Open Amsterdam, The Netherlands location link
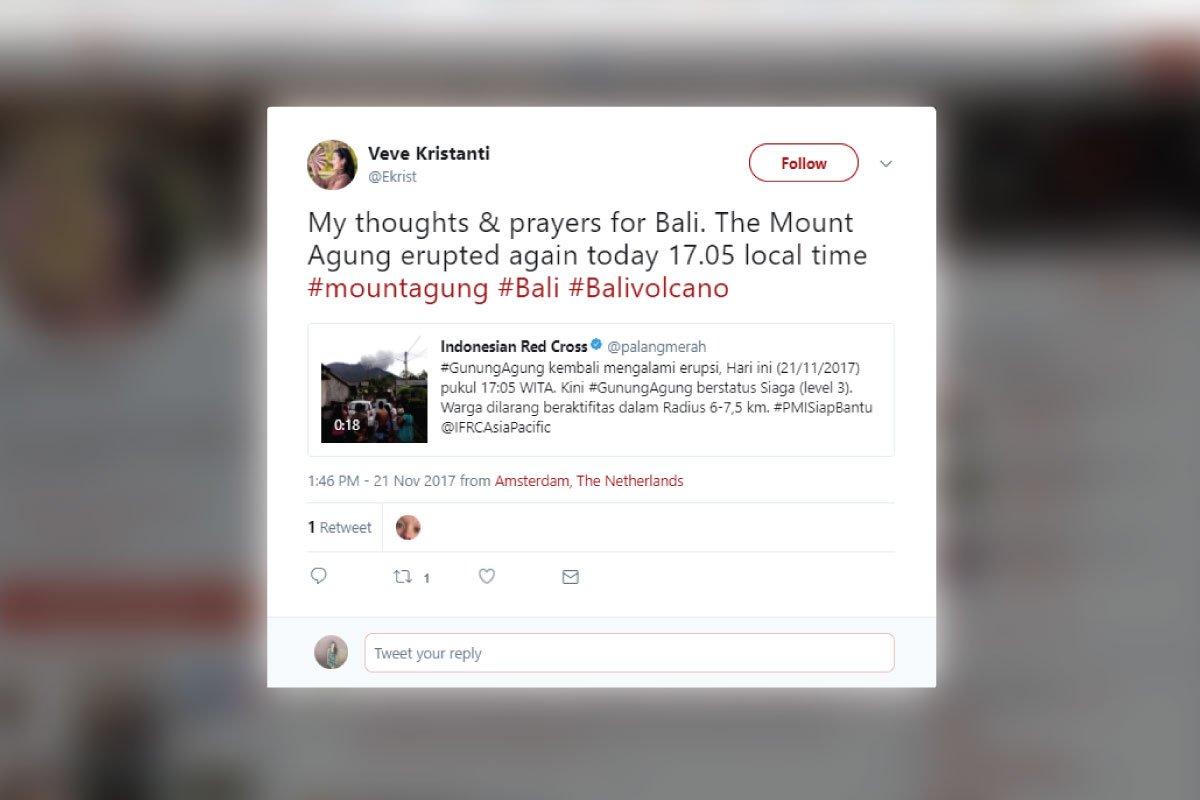This screenshot has width=1200, height=800. pos(589,481)
